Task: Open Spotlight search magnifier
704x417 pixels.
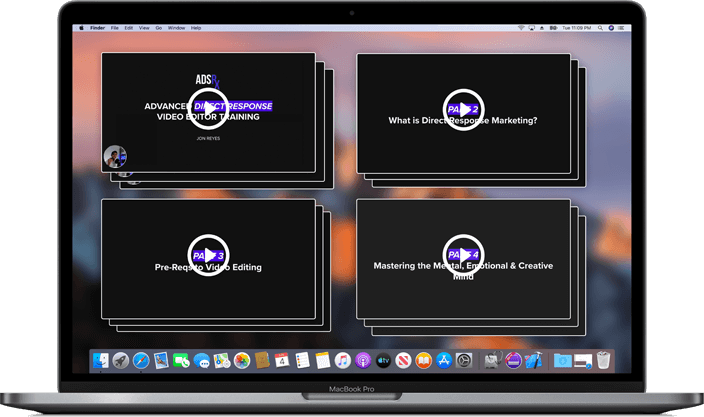Action: click(x=600, y=28)
